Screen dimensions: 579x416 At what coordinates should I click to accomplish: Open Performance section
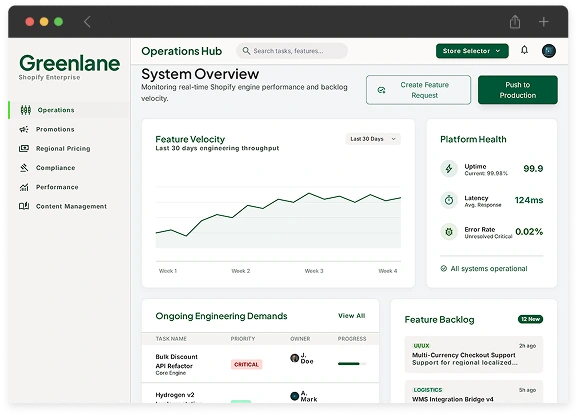69,187
